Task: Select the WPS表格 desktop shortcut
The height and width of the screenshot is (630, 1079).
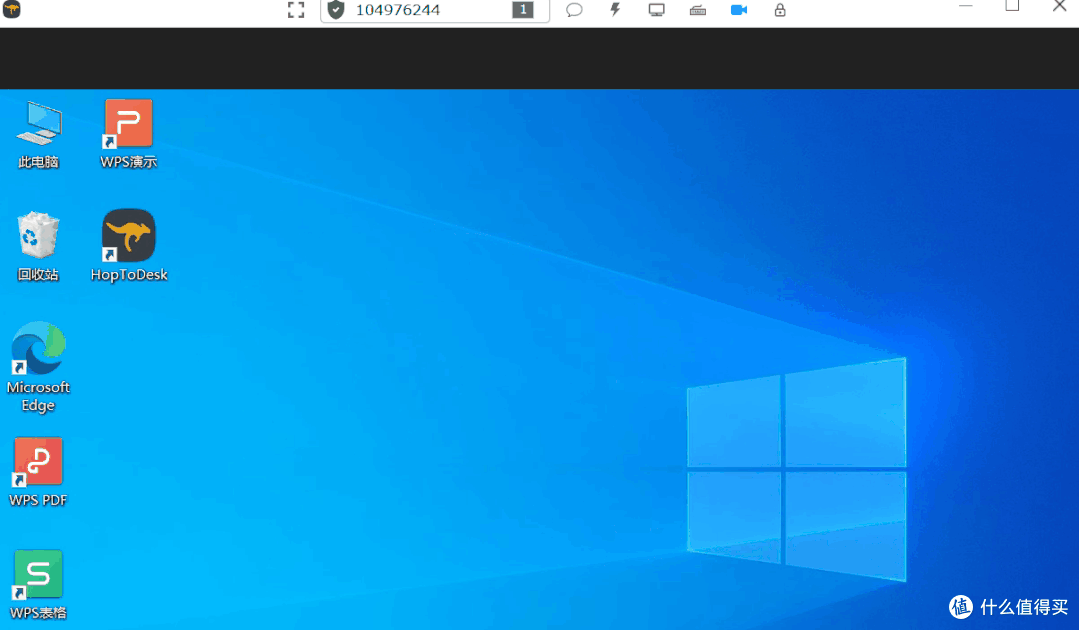Action: click(39, 585)
